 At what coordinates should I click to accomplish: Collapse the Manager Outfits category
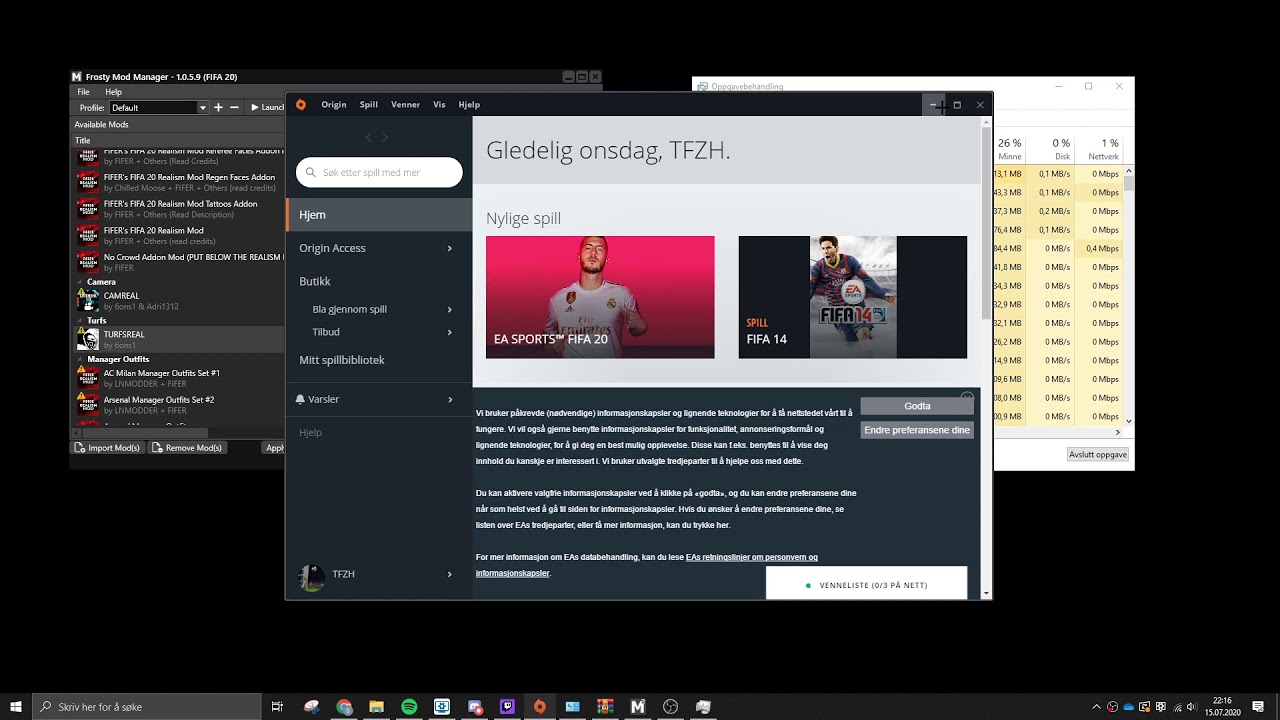80,359
